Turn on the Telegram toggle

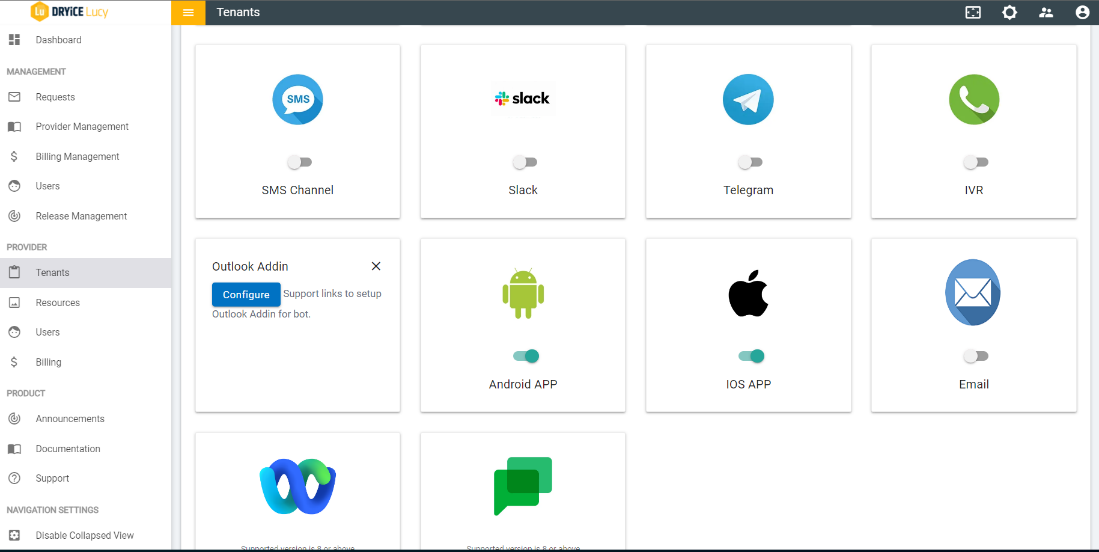click(x=750, y=163)
